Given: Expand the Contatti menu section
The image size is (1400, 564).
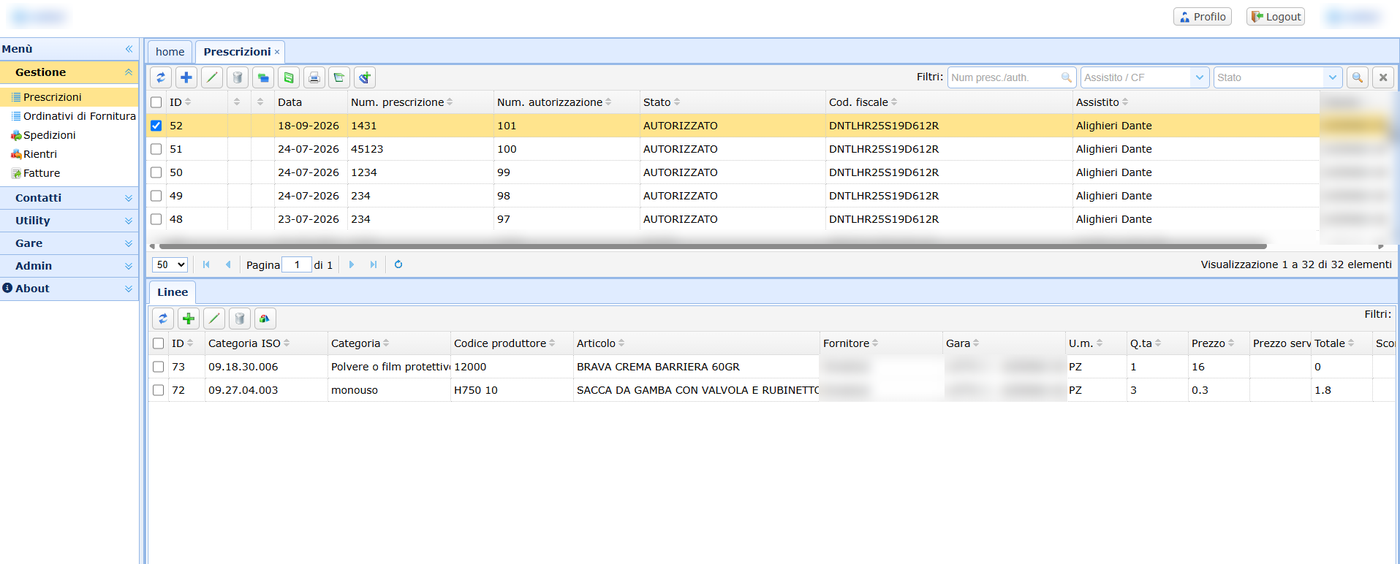Looking at the screenshot, I should click(69, 198).
